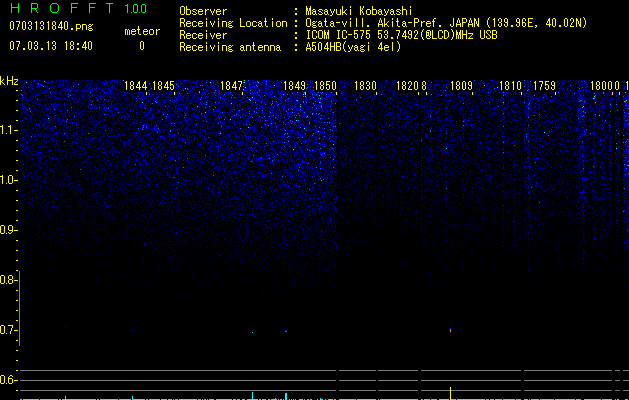Click the file name 0703131840.png

[x=51, y=26]
